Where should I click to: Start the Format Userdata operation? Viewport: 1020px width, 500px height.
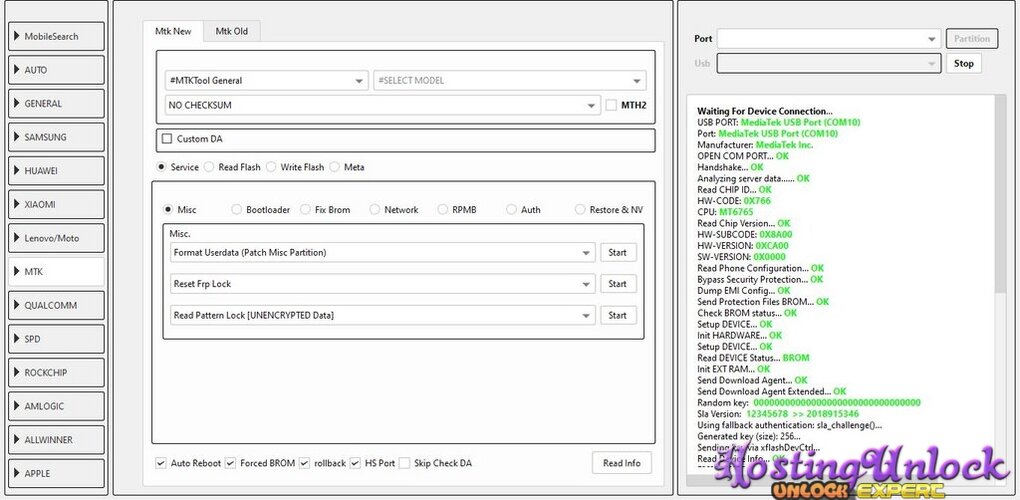[618, 253]
